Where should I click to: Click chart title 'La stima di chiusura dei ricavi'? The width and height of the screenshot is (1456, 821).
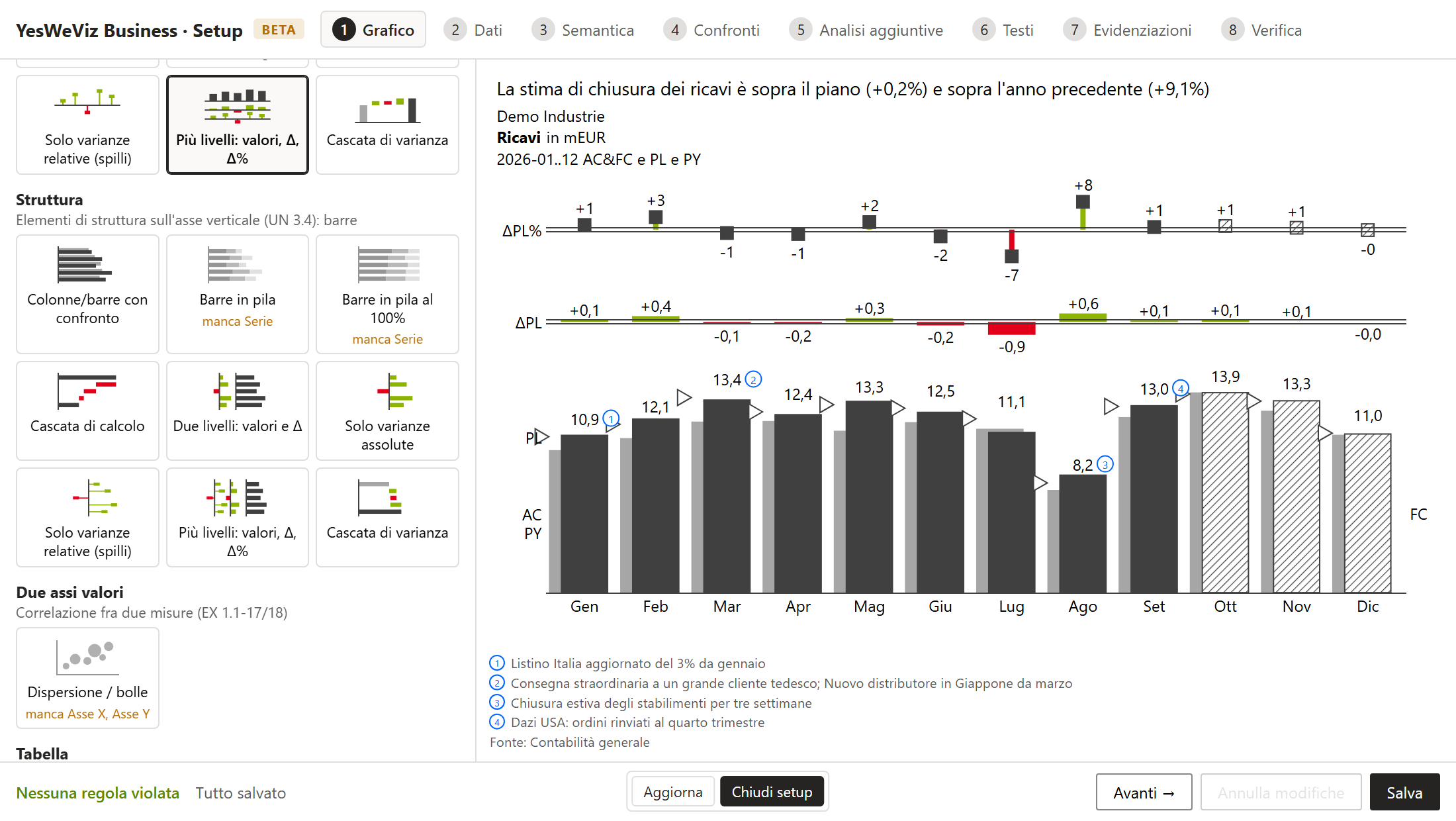pos(853,89)
